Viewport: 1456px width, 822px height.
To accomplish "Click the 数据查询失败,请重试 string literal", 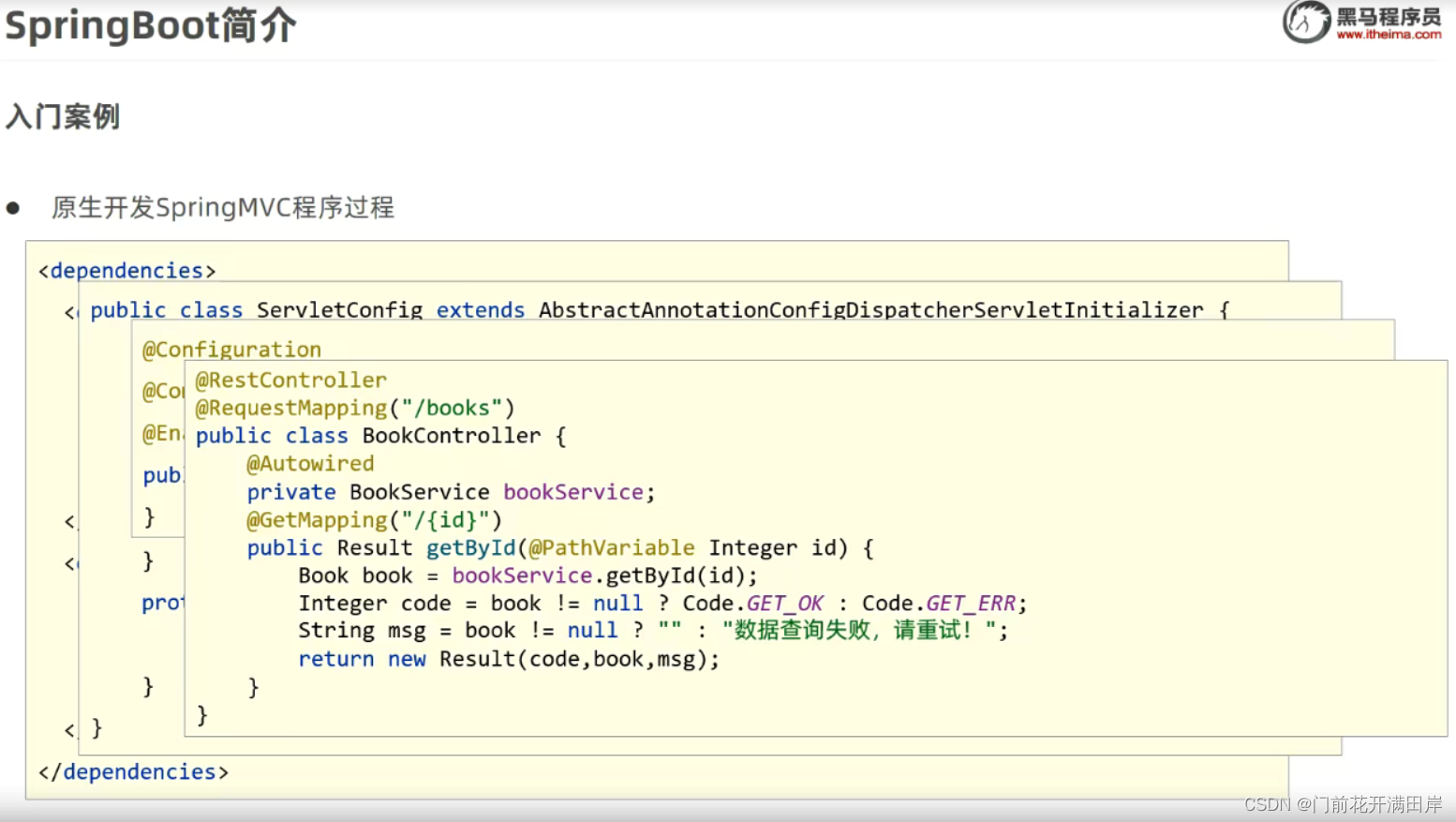I will (x=859, y=631).
